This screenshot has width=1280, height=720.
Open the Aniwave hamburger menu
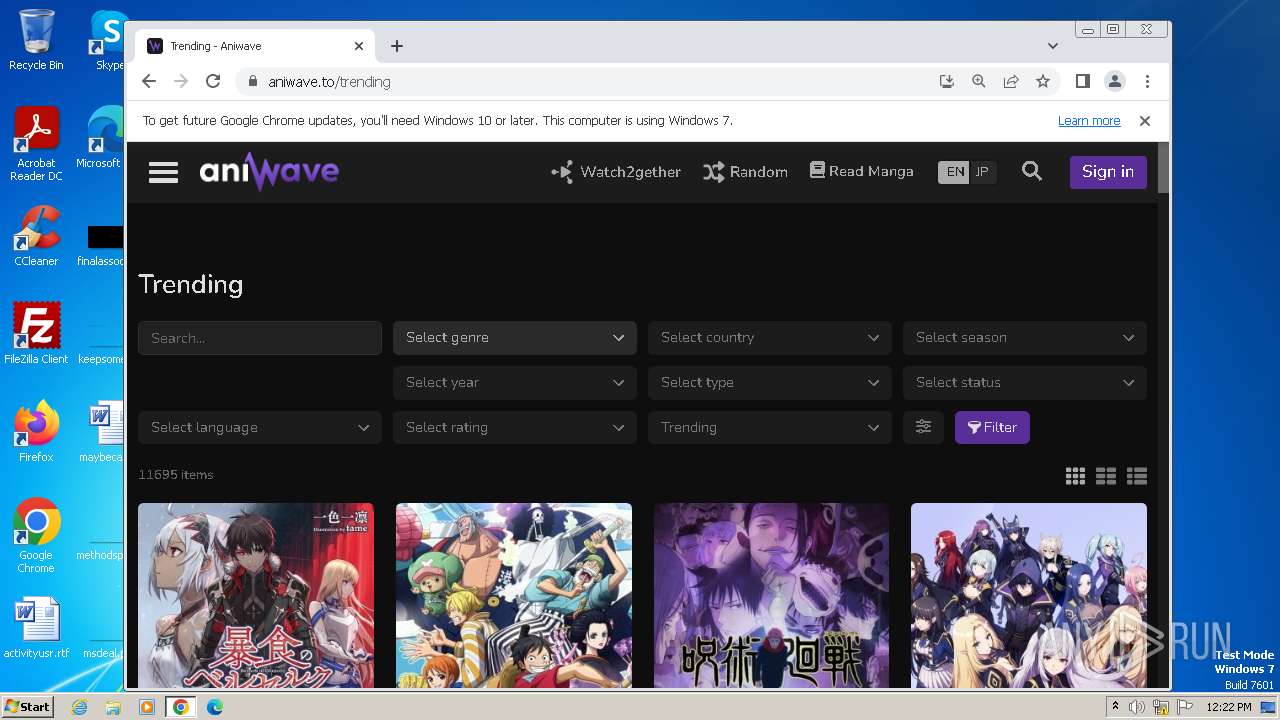pyautogui.click(x=163, y=172)
